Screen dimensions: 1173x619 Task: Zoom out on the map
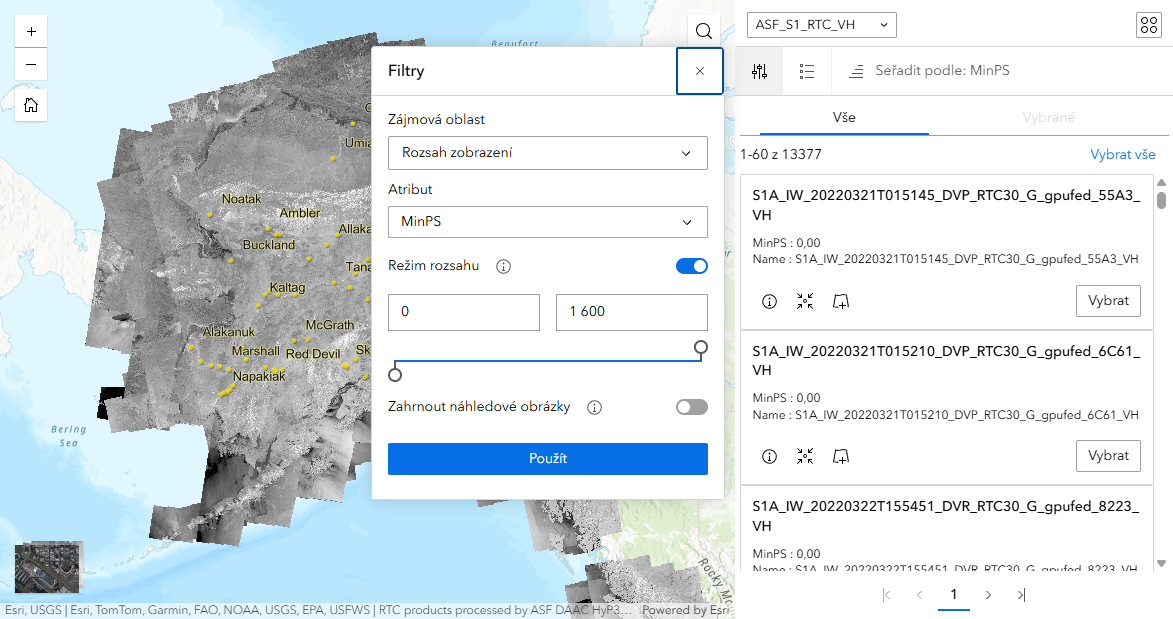[x=31, y=64]
